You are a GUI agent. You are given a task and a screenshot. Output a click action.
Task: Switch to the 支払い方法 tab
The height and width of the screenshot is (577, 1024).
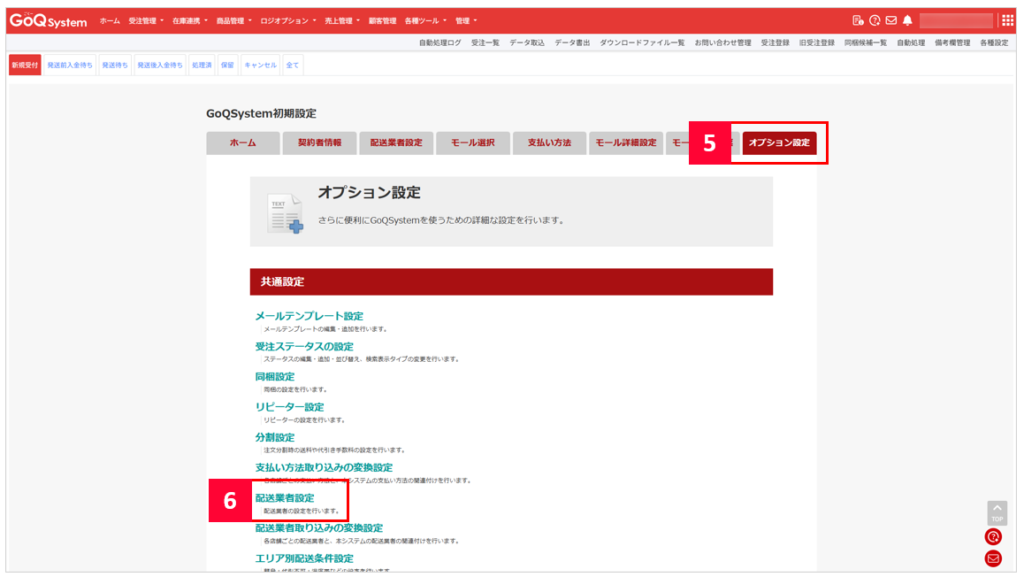click(549, 142)
